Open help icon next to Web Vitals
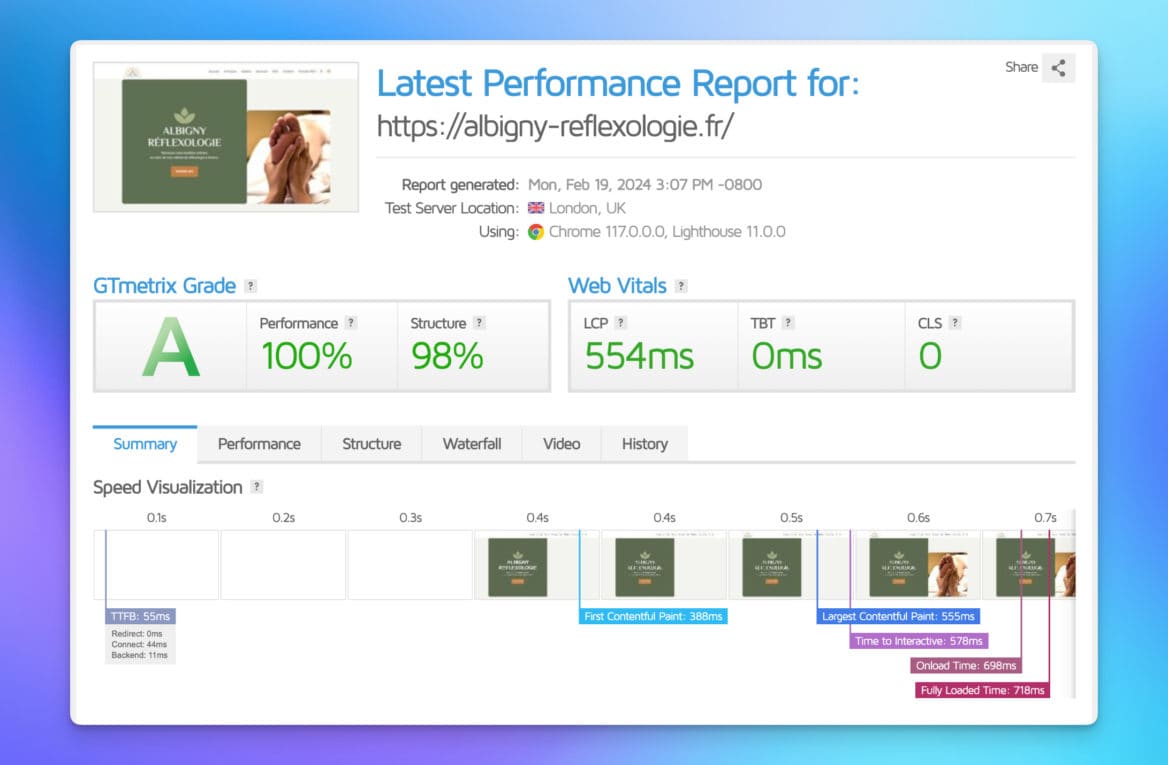The width and height of the screenshot is (1168, 765). coord(681,286)
